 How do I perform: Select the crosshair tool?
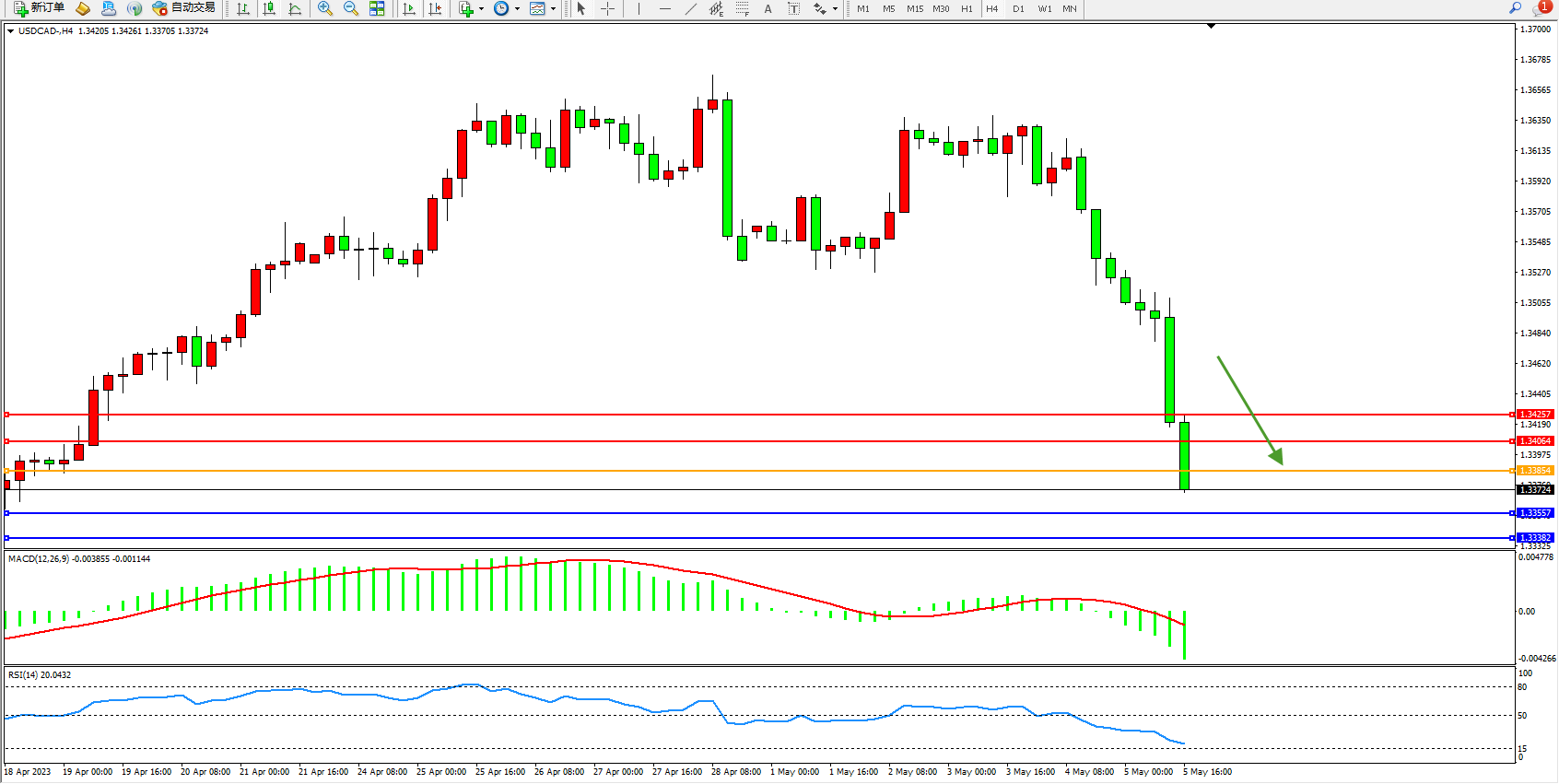(x=608, y=8)
